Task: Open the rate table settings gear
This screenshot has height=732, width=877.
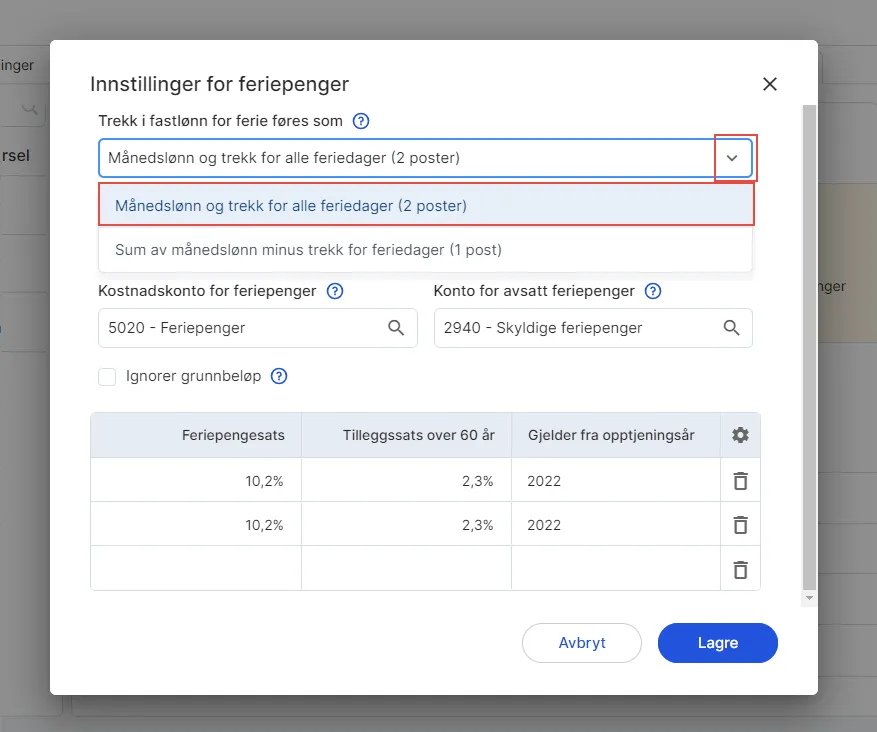Action: point(740,435)
